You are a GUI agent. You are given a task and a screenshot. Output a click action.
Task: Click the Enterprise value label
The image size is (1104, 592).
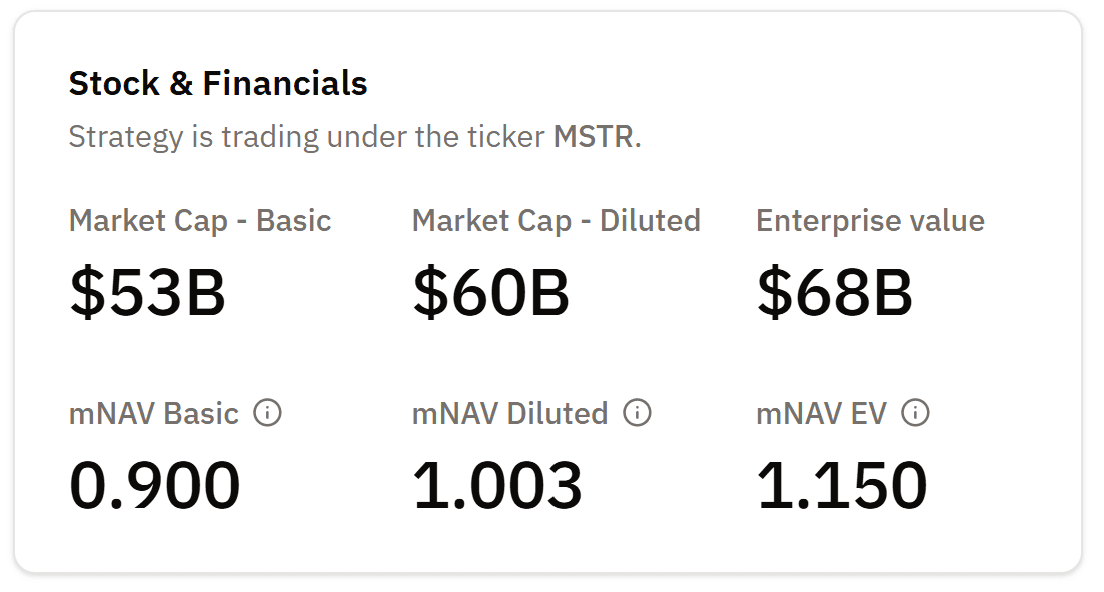(x=870, y=221)
